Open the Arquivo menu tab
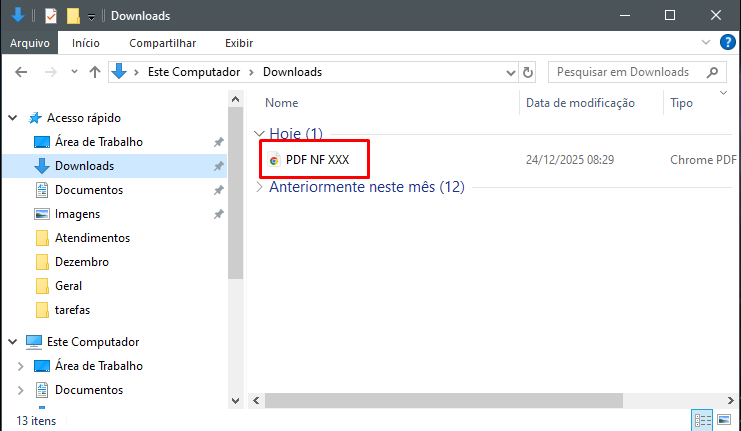741x431 pixels. [30, 43]
